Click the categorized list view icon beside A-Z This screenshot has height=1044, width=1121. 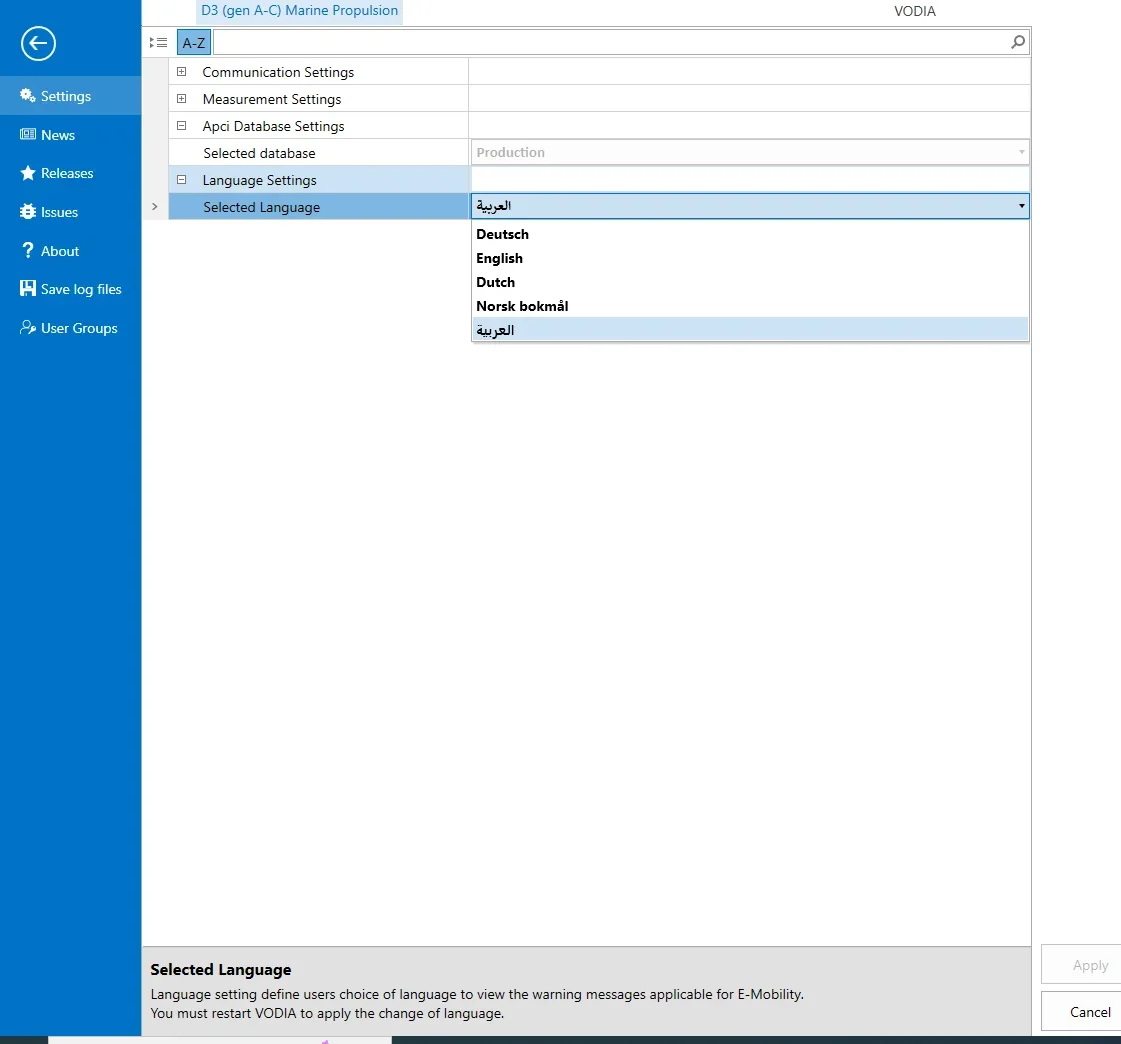(158, 42)
